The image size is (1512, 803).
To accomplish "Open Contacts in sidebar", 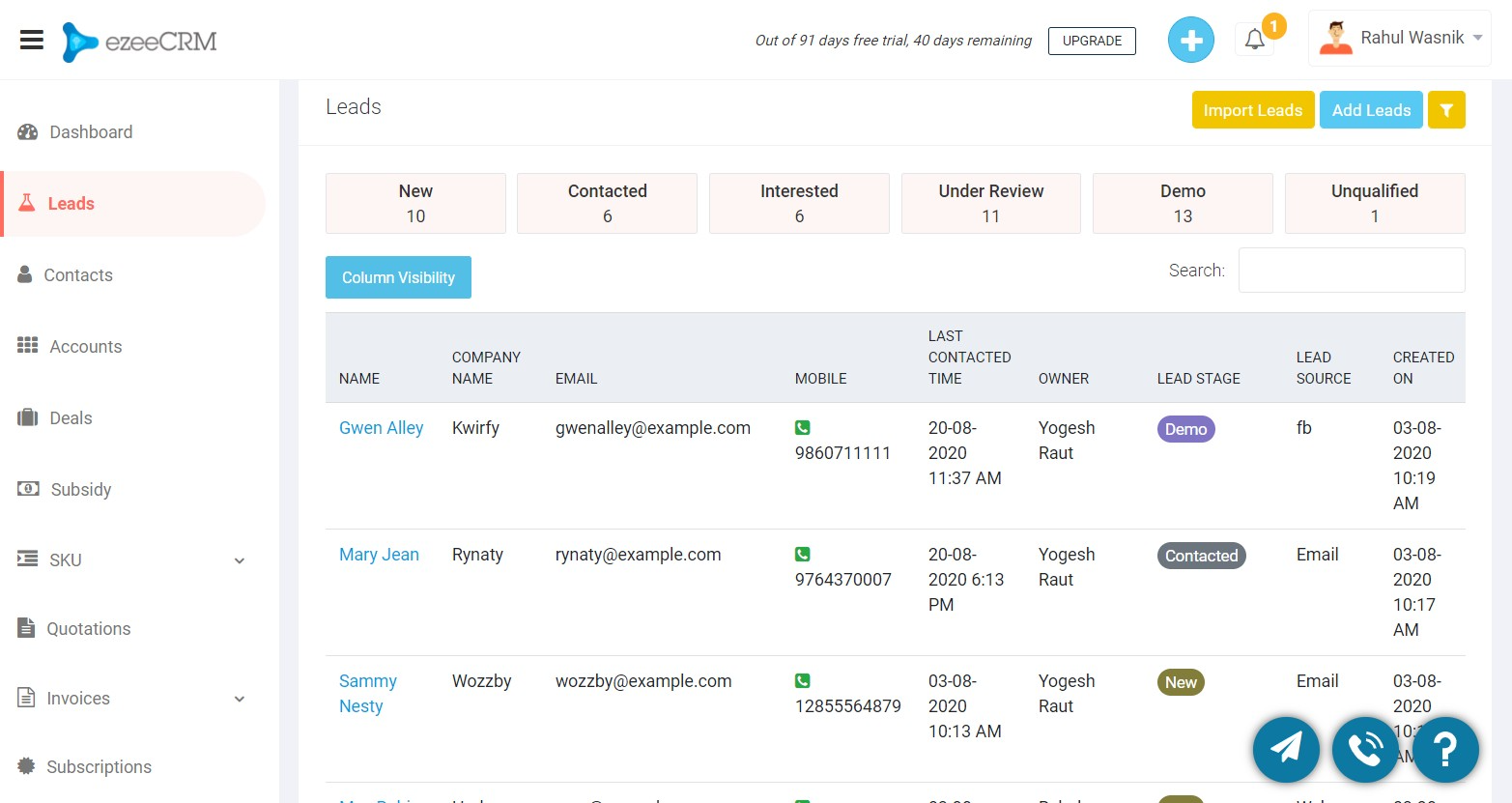I will point(78,275).
